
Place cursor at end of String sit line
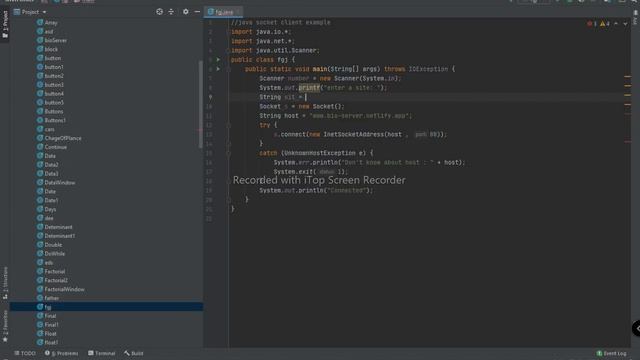tap(307, 97)
